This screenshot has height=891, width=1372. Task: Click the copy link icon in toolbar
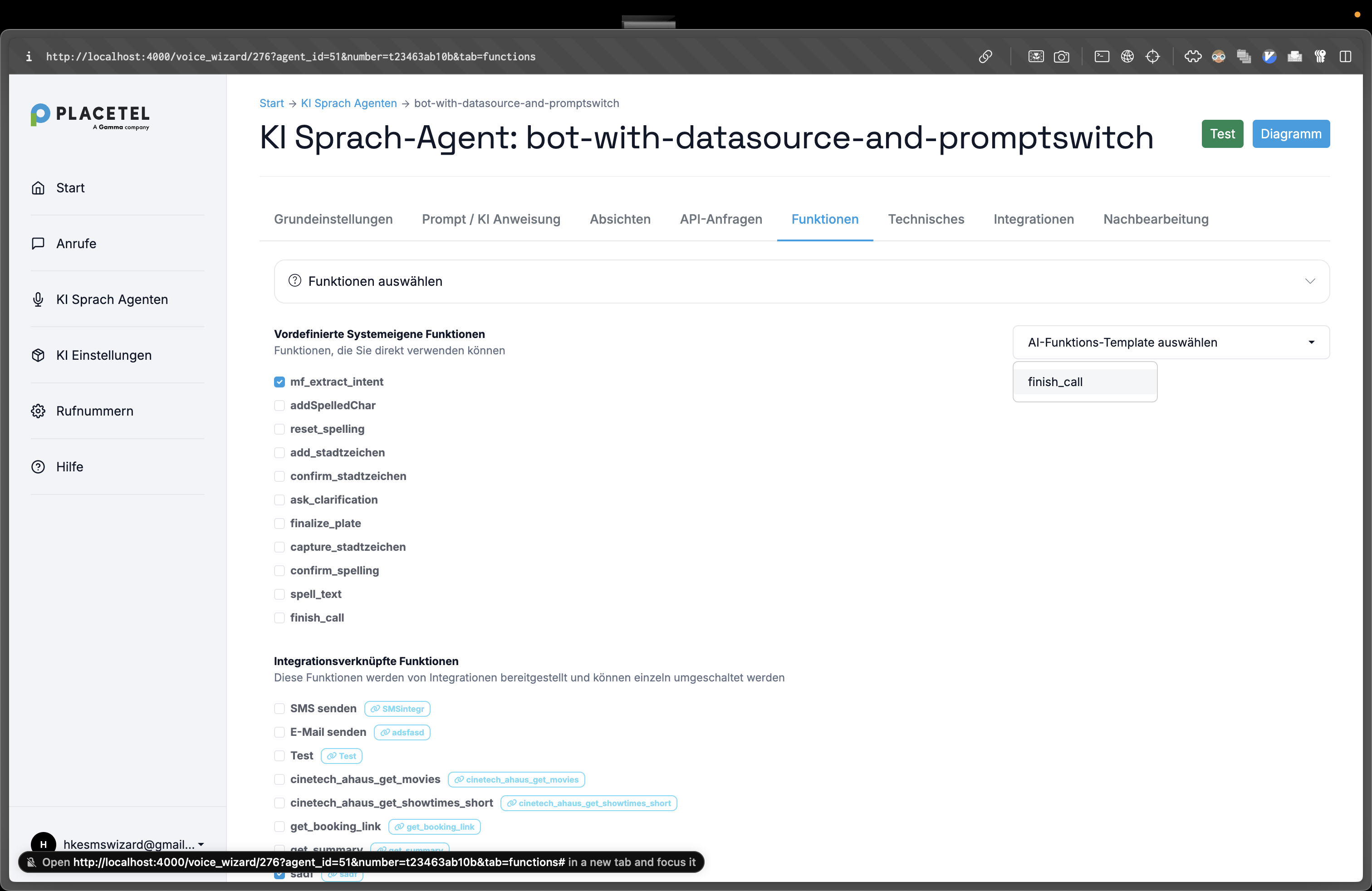point(985,56)
